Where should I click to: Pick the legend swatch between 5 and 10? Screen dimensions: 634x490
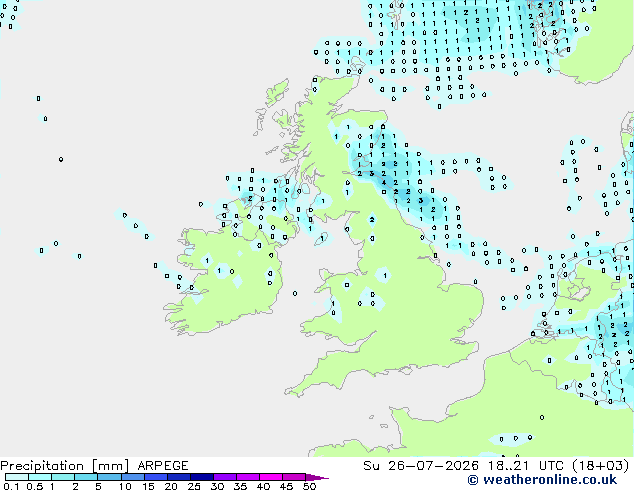coord(110,477)
